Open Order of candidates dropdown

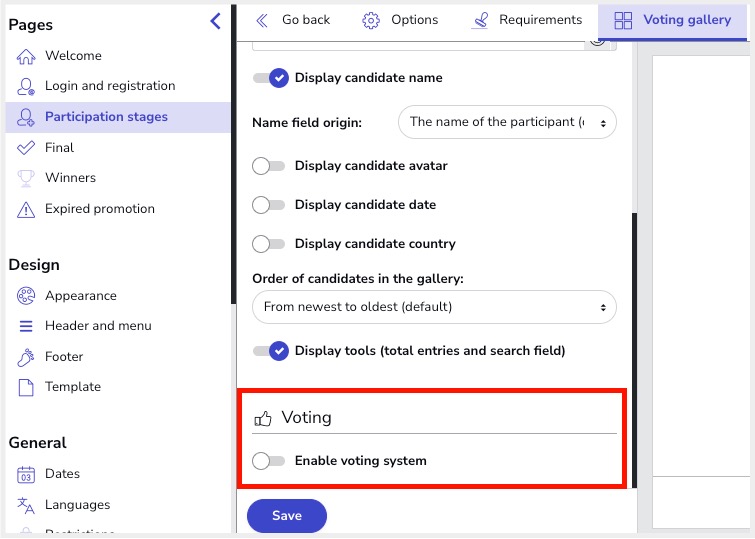pyautogui.click(x=434, y=307)
